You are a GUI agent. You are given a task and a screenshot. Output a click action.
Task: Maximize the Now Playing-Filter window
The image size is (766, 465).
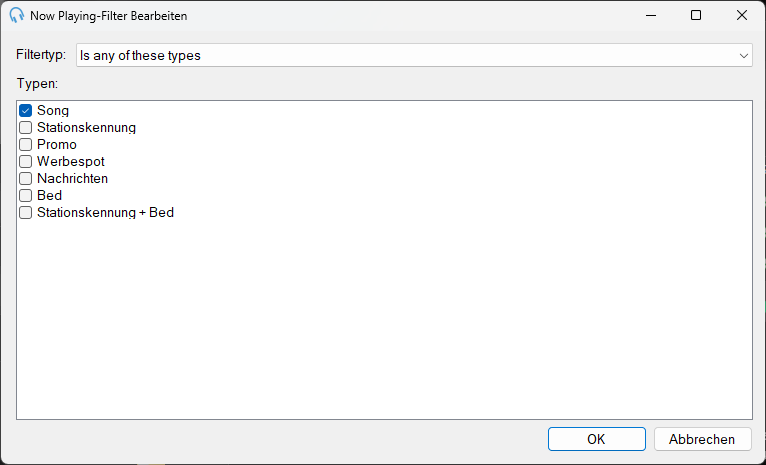tap(696, 15)
